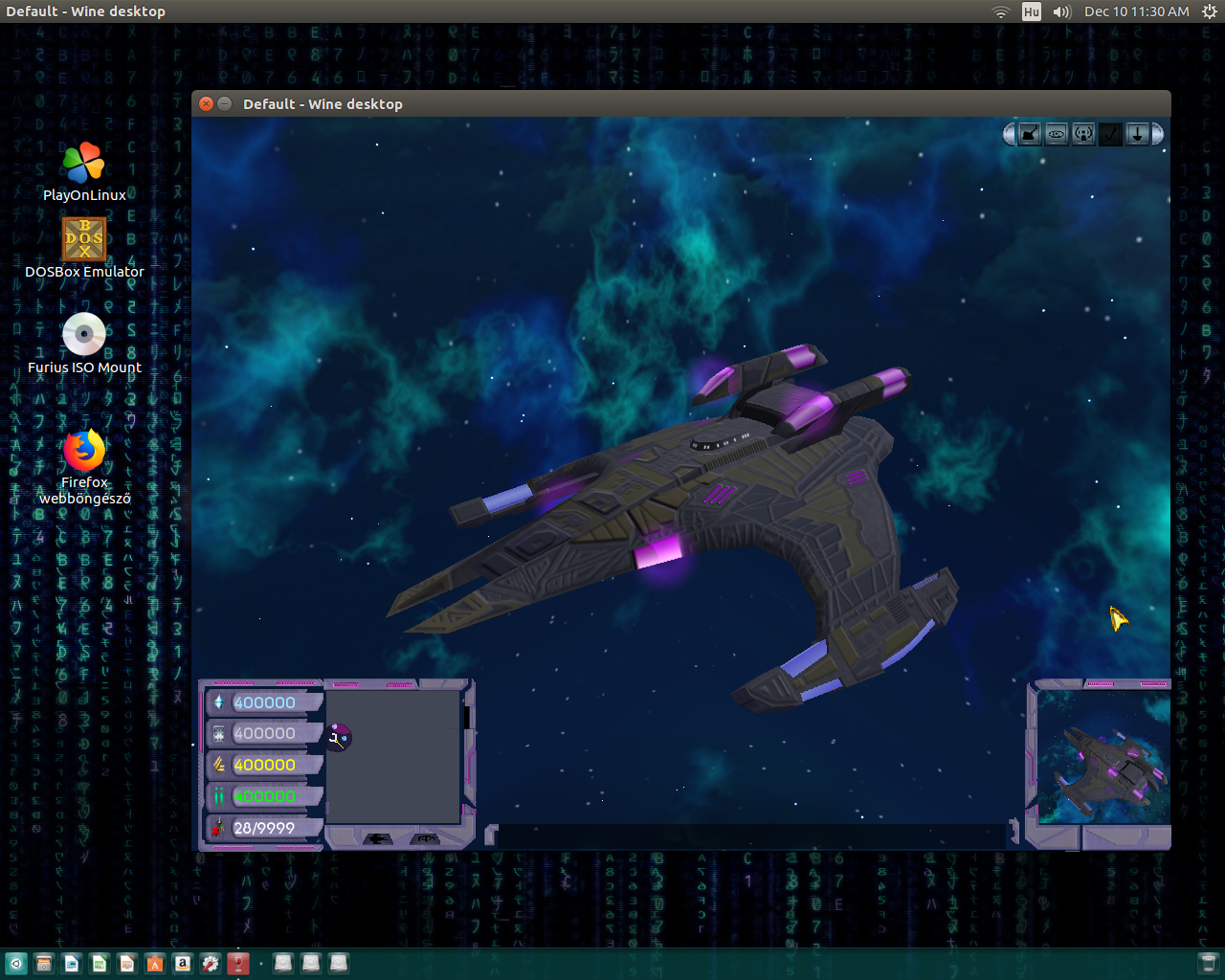
Task: Toggle the dark checkmark button in game toolbar
Action: point(1109,135)
